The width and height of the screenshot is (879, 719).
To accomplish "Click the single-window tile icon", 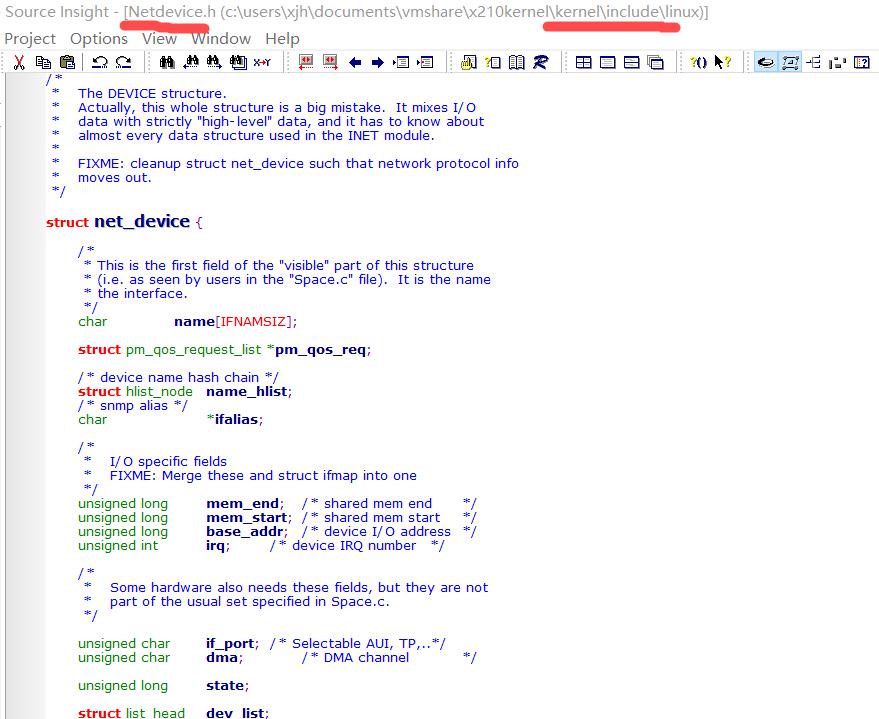I will click(x=608, y=62).
